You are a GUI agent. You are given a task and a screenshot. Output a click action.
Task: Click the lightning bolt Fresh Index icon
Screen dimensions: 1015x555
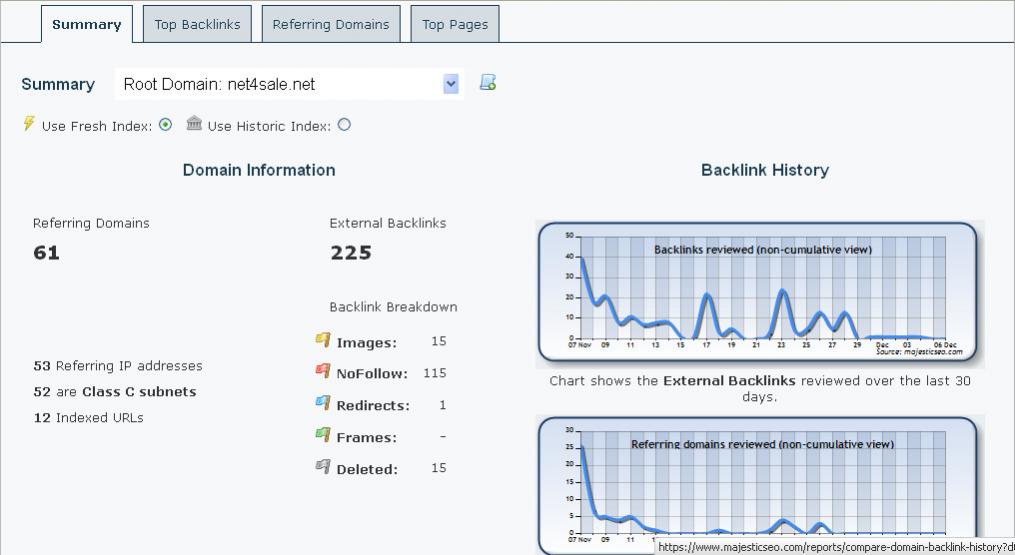pos(28,123)
